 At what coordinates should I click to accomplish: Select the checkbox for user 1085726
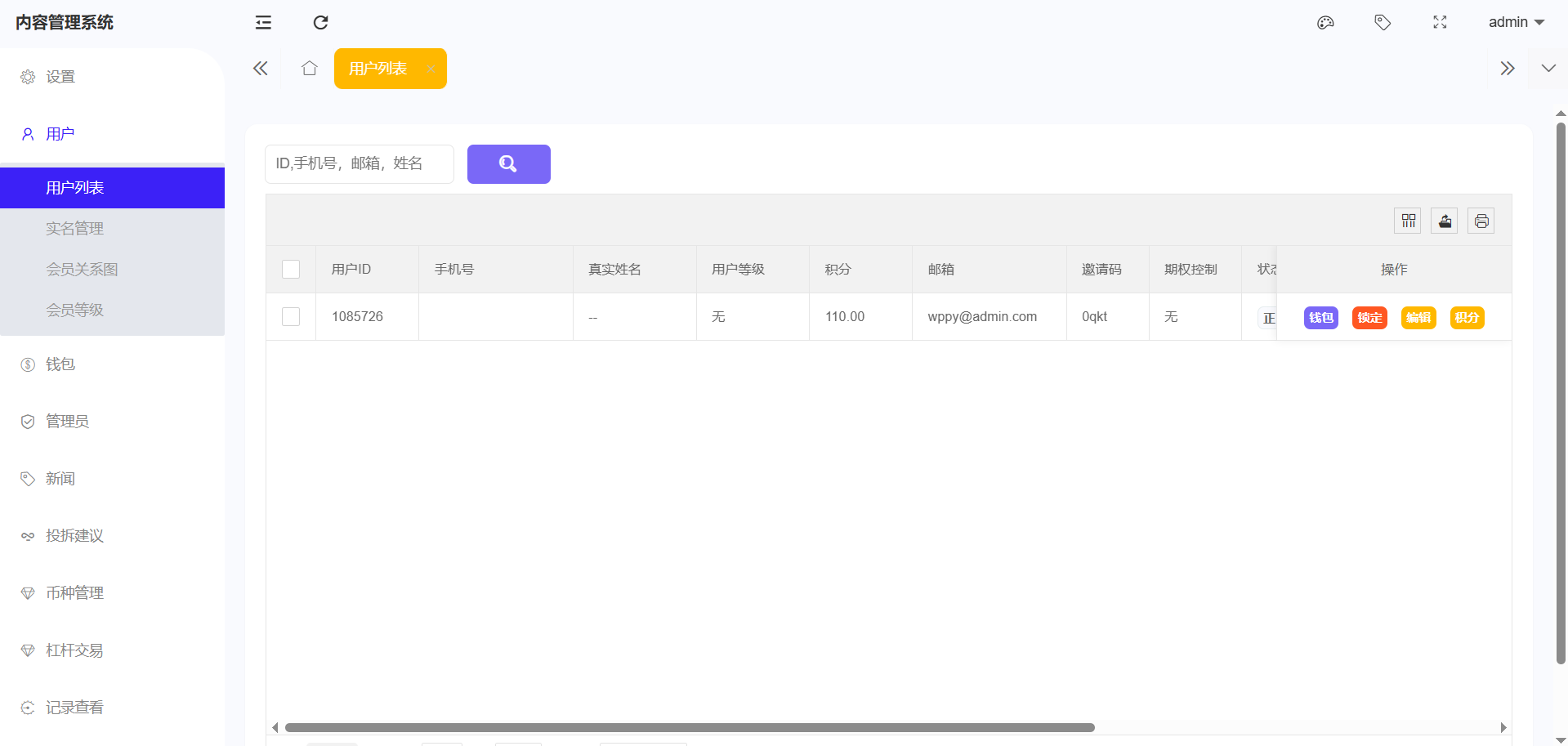(291, 317)
